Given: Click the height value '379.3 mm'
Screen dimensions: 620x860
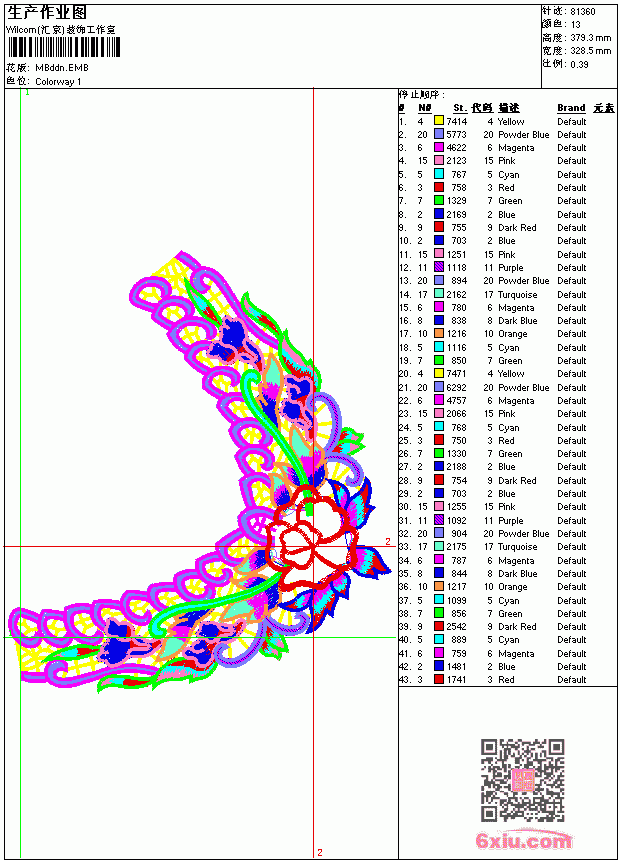Looking at the screenshot, I should [590, 38].
